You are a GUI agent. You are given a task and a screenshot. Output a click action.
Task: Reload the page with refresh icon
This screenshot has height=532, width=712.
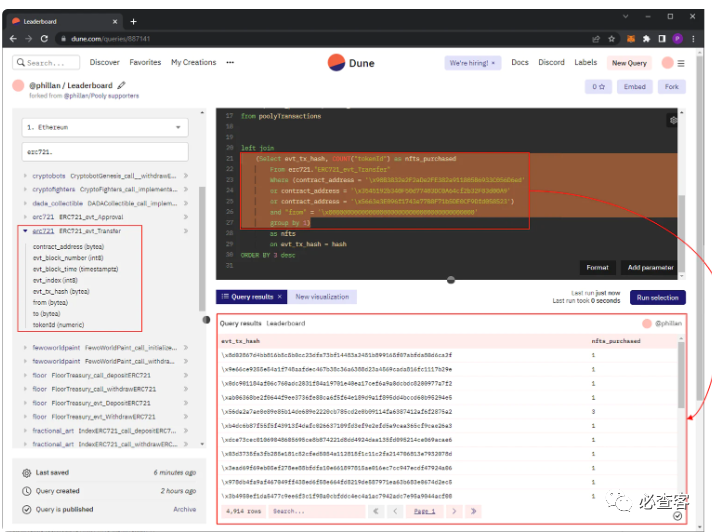(44, 39)
